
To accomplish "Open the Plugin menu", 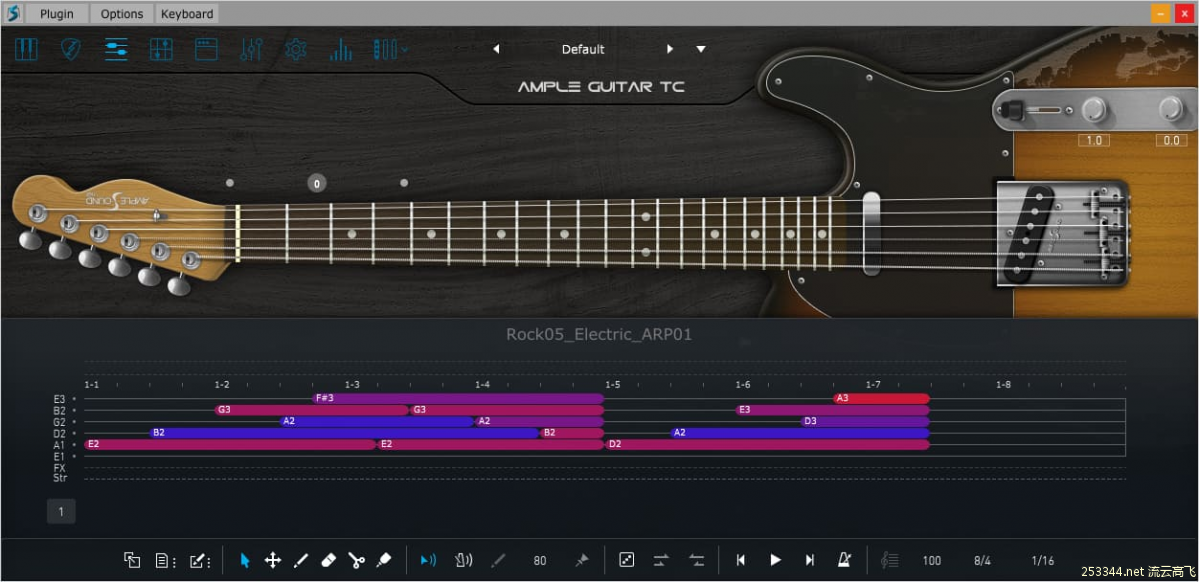I will 57,14.
